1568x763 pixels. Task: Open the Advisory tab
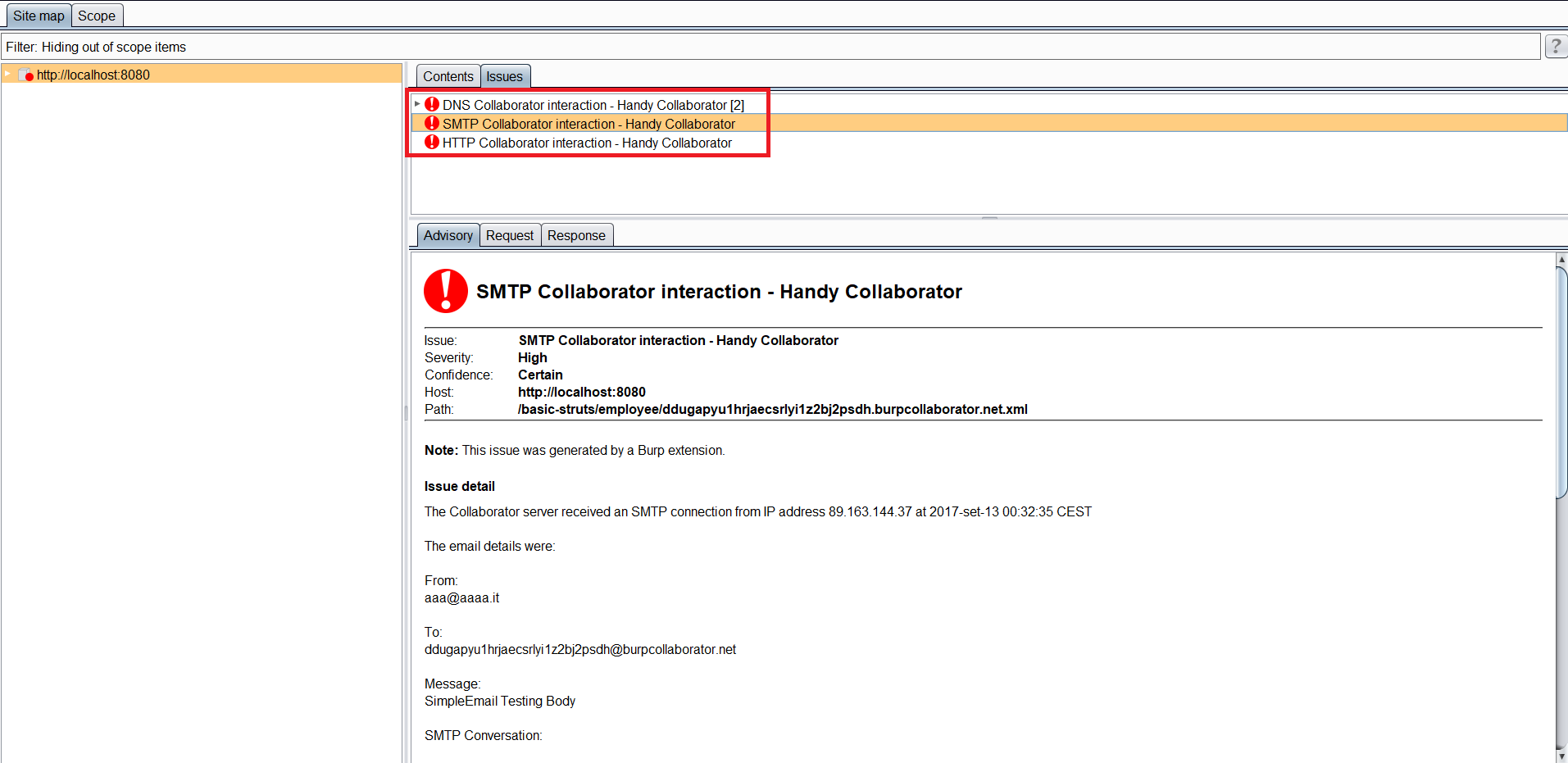448,235
